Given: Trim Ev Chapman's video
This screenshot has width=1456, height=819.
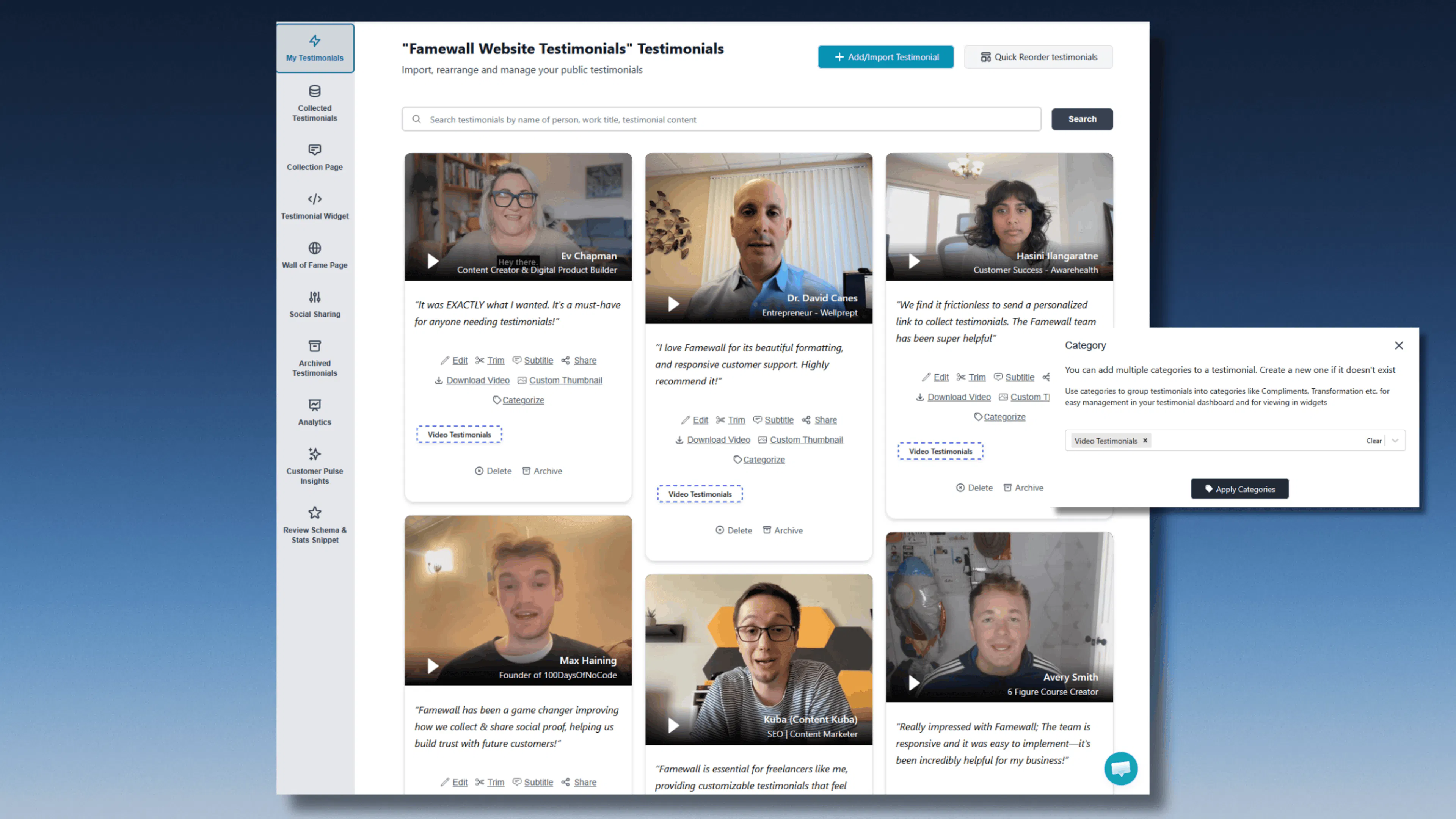Looking at the screenshot, I should pos(490,361).
